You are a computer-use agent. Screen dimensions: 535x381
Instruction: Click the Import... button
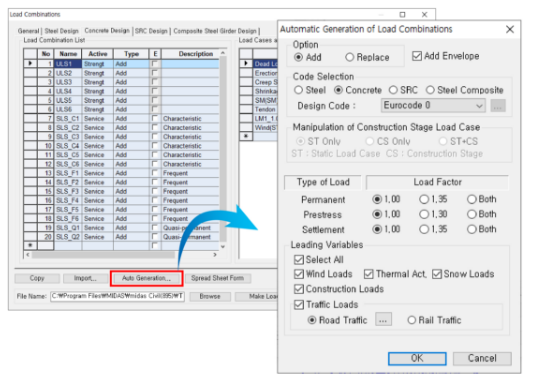[85, 278]
